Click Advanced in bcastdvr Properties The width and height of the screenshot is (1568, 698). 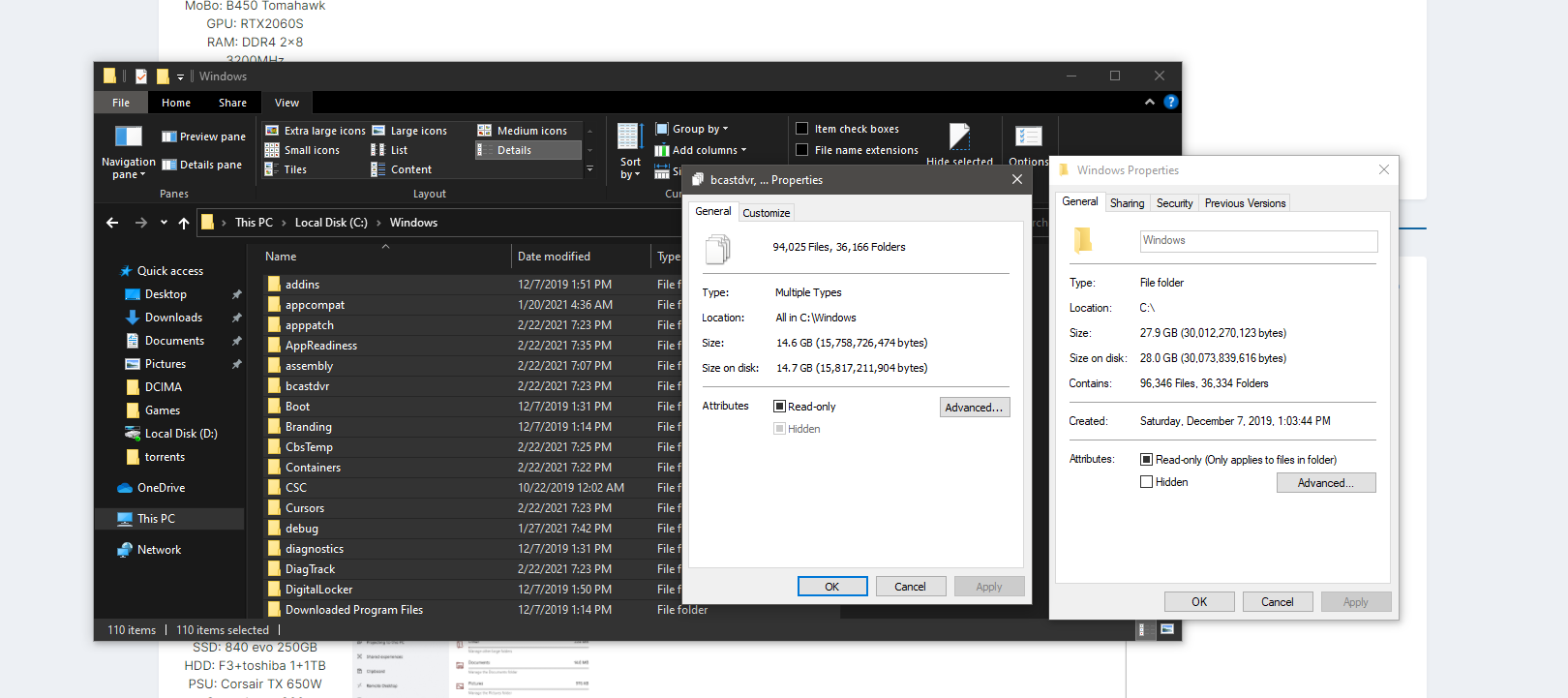point(975,408)
